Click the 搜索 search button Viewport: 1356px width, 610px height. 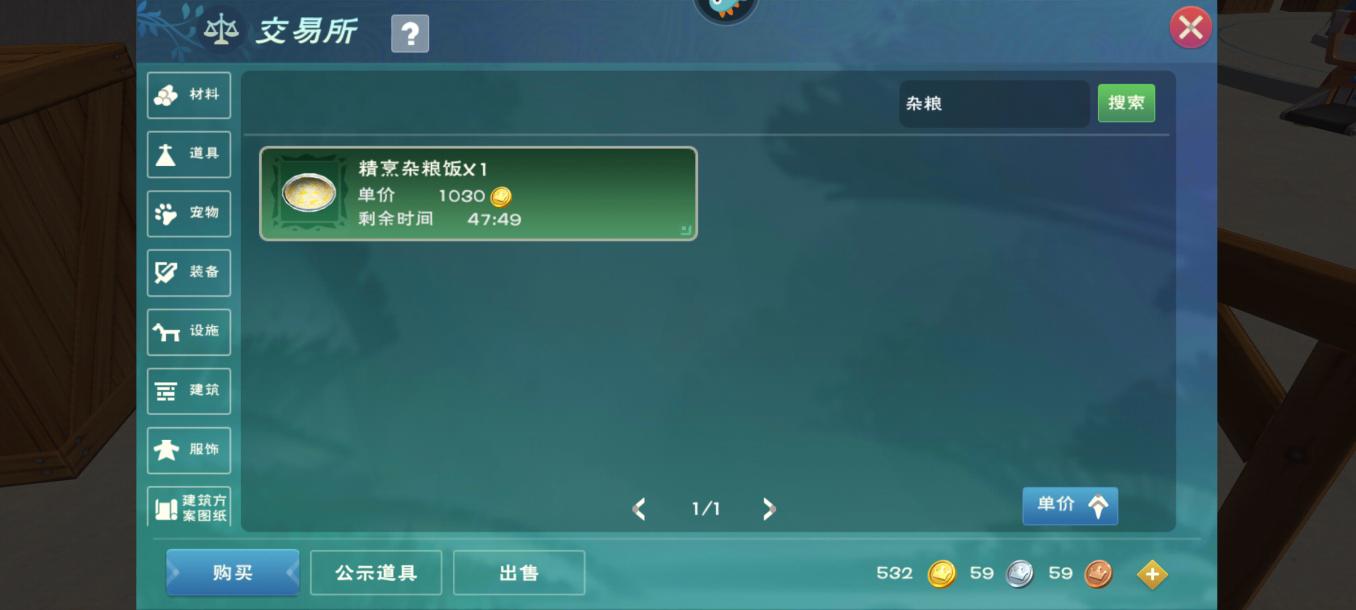coord(1126,103)
